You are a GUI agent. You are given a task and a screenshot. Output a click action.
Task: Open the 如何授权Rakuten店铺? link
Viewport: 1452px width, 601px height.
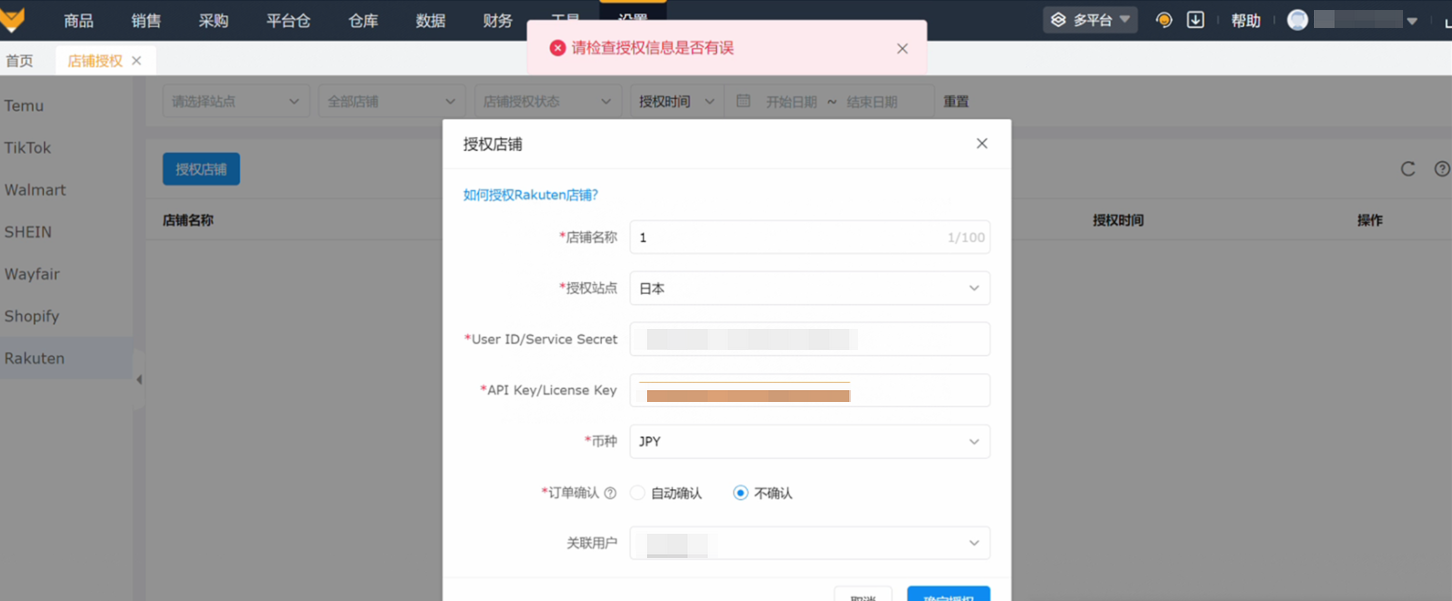coord(530,195)
